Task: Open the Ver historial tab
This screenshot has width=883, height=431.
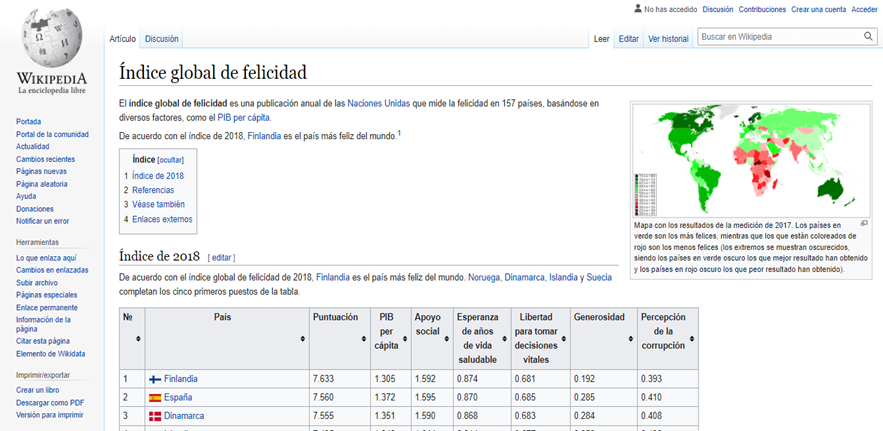Action: coord(668,39)
